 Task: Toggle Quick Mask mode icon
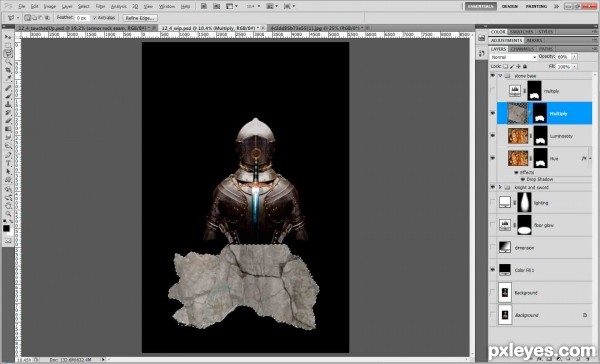coord(8,241)
